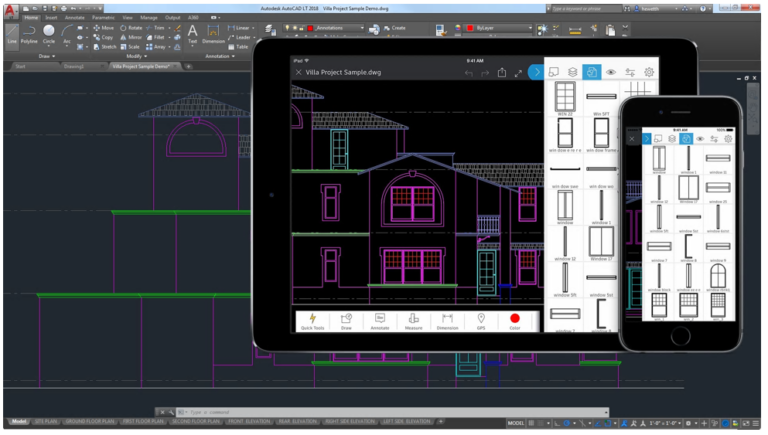Open the Manage ribbon tab

(148, 18)
